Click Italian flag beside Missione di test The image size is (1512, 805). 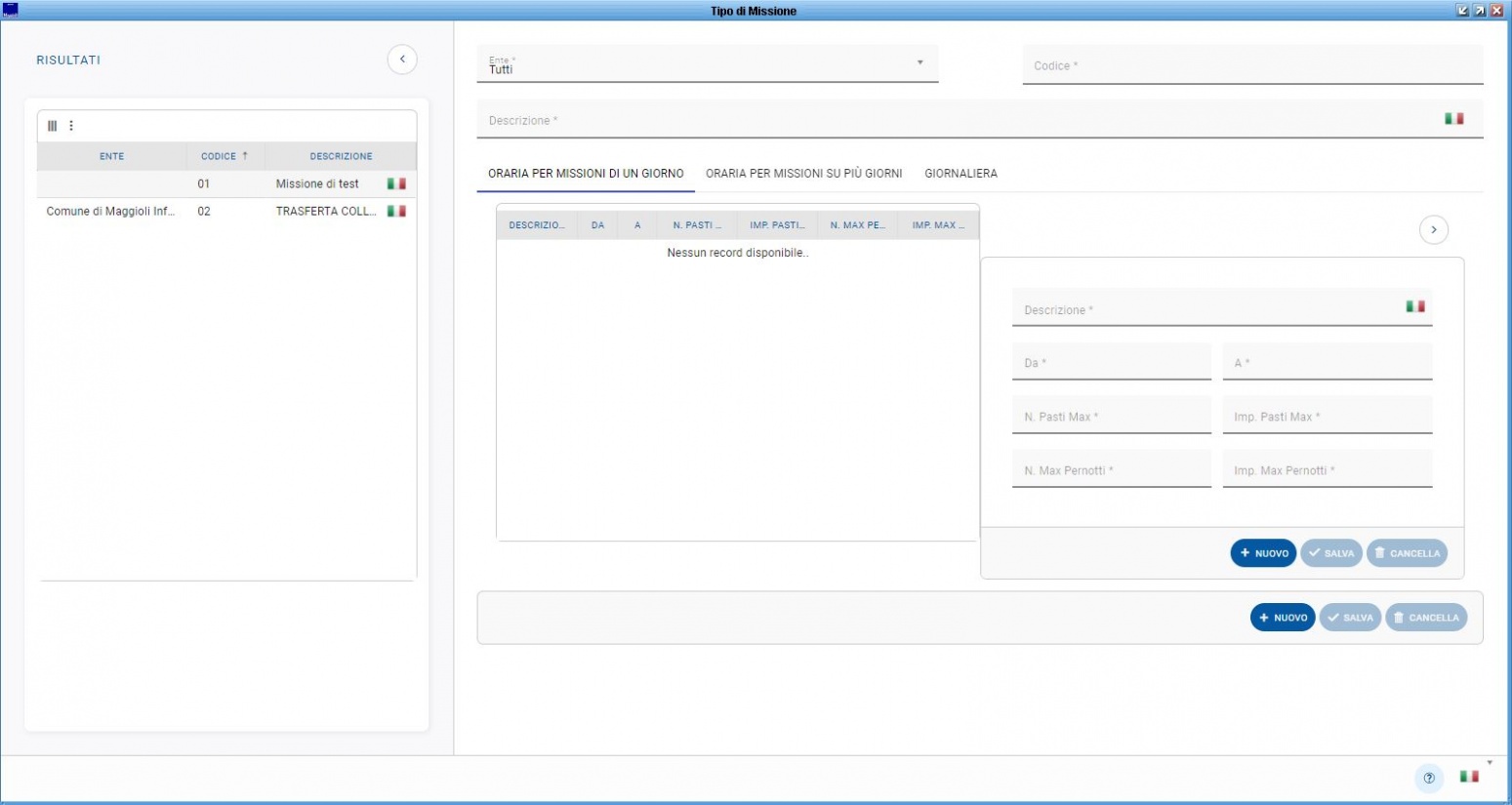pyautogui.click(x=396, y=183)
